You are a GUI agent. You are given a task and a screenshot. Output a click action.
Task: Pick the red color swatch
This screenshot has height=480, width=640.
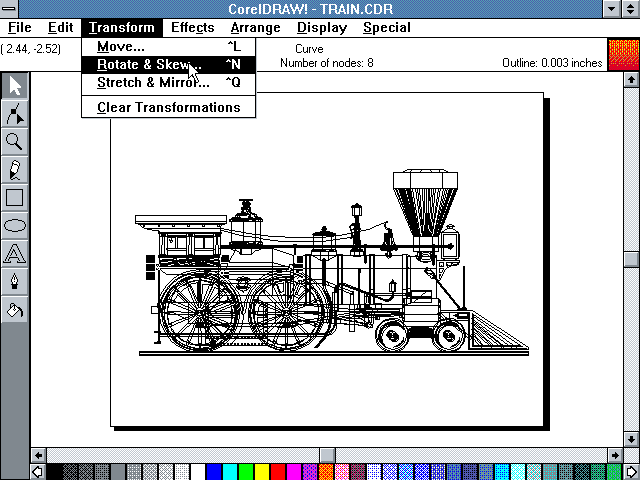(x=278, y=472)
